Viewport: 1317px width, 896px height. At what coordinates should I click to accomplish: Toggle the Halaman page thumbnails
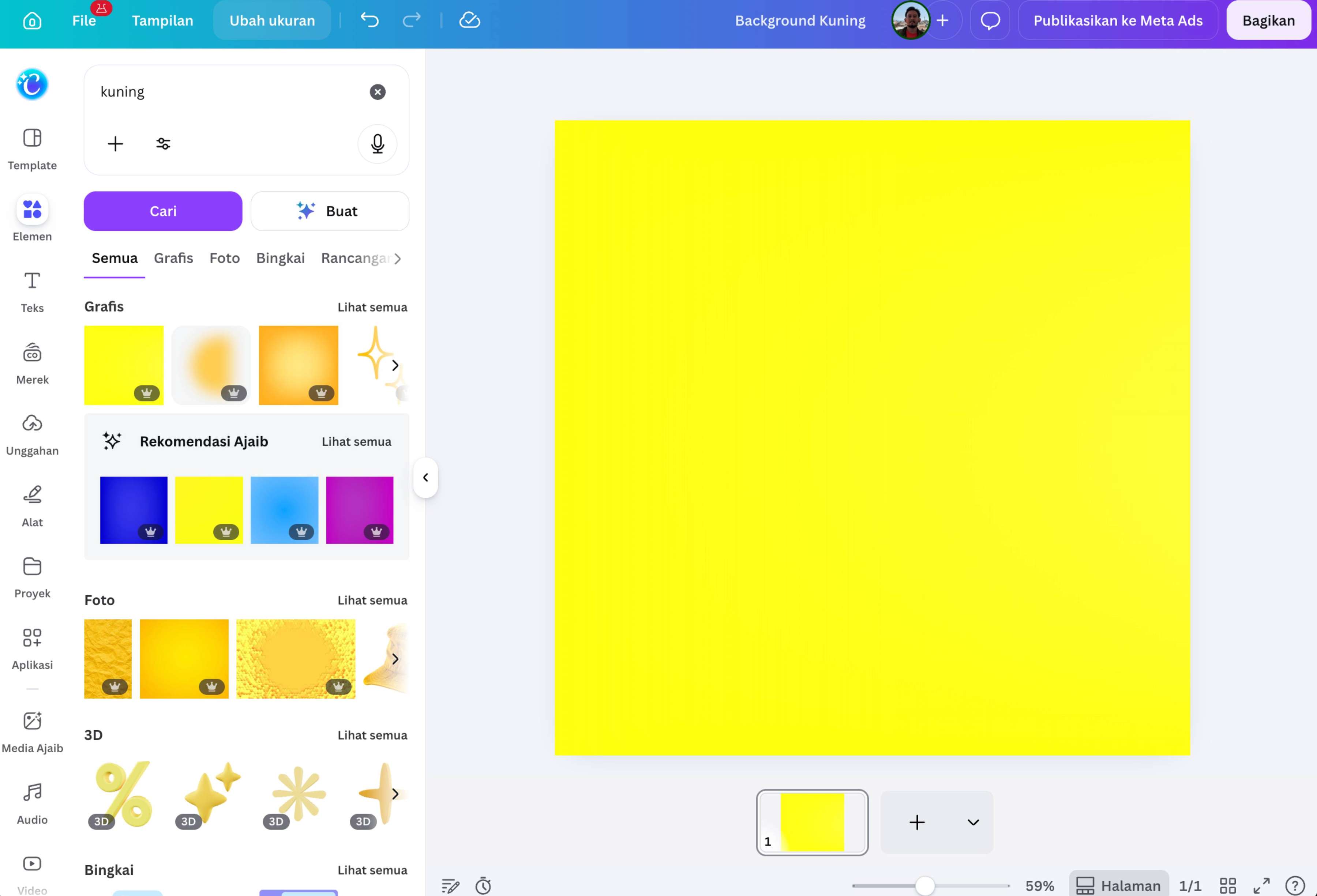coord(1119,885)
